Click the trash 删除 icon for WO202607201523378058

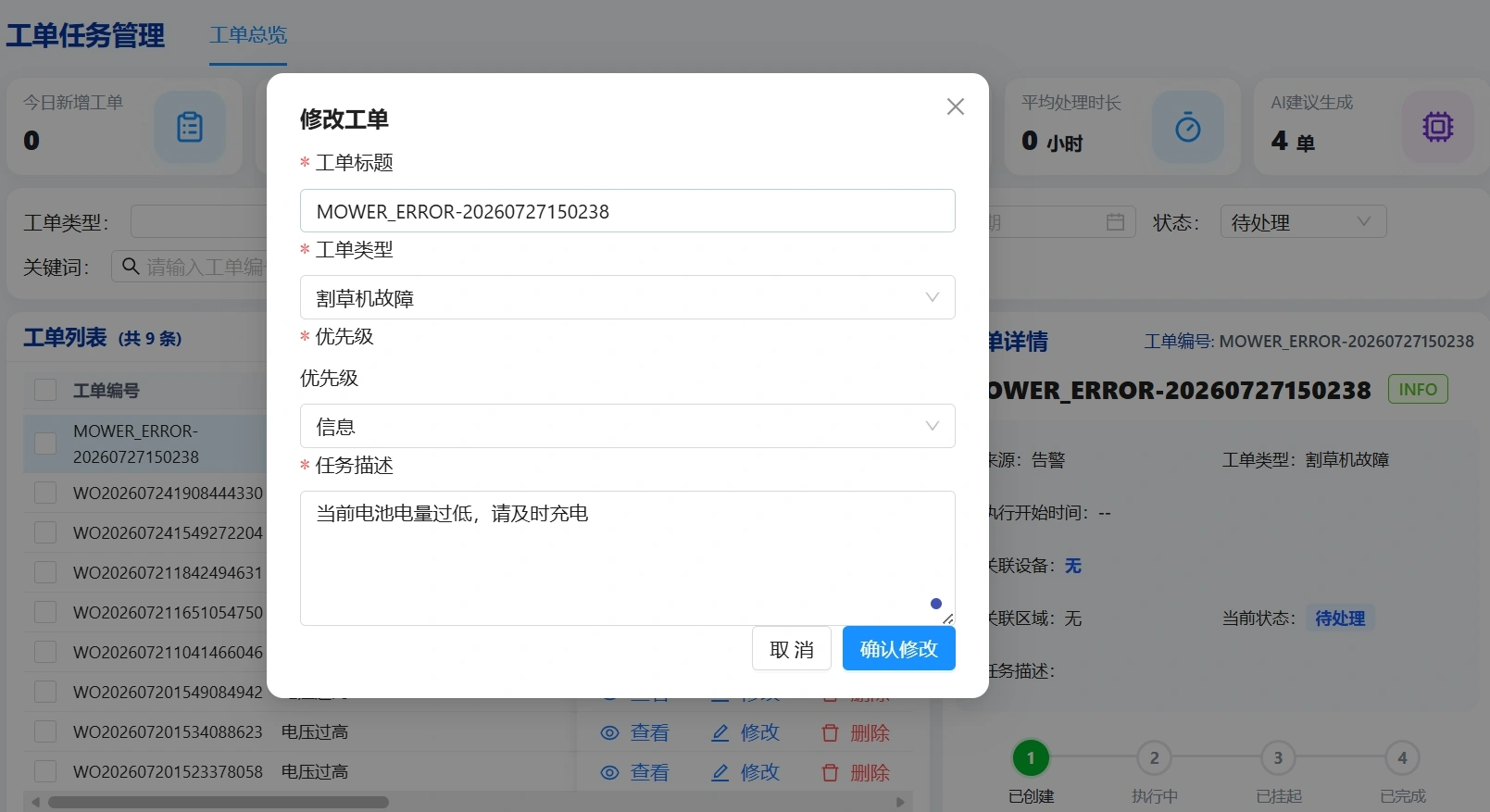(830, 773)
